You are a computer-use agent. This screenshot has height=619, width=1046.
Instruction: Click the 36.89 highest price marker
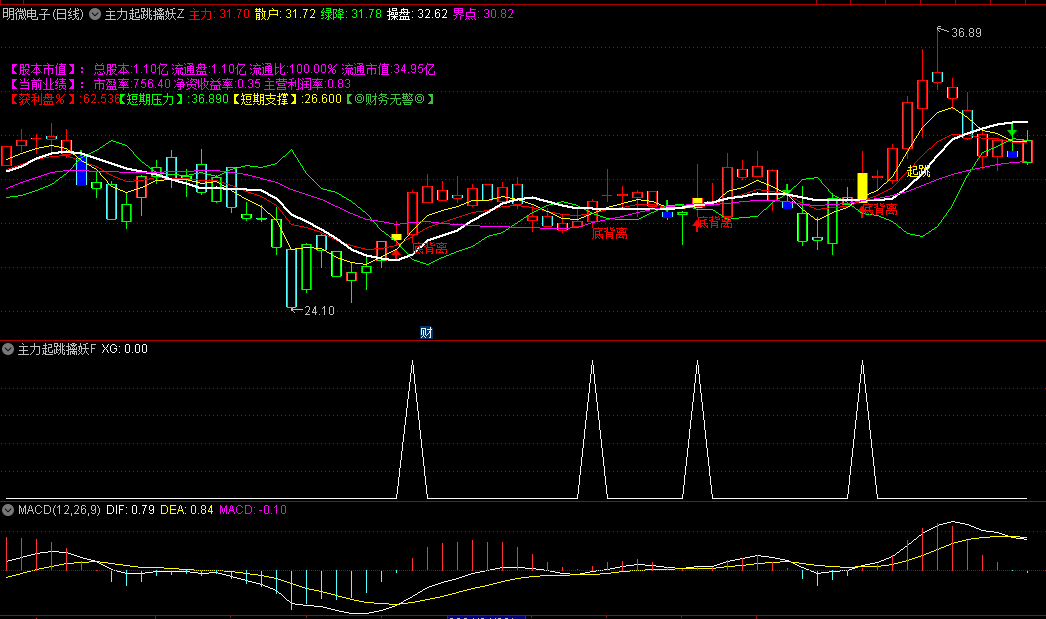[x=966, y=33]
